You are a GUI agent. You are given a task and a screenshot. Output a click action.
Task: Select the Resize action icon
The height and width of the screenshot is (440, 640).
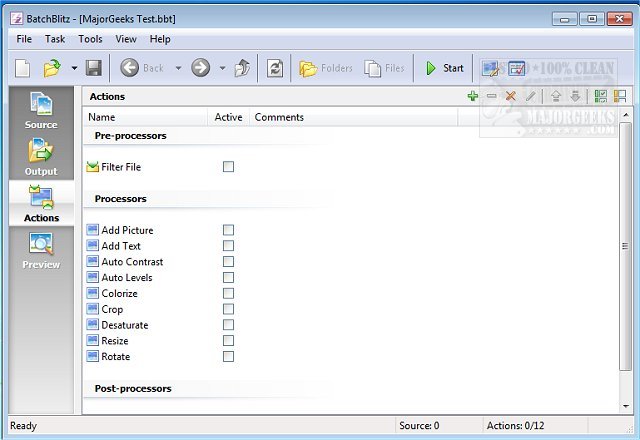coord(93,340)
